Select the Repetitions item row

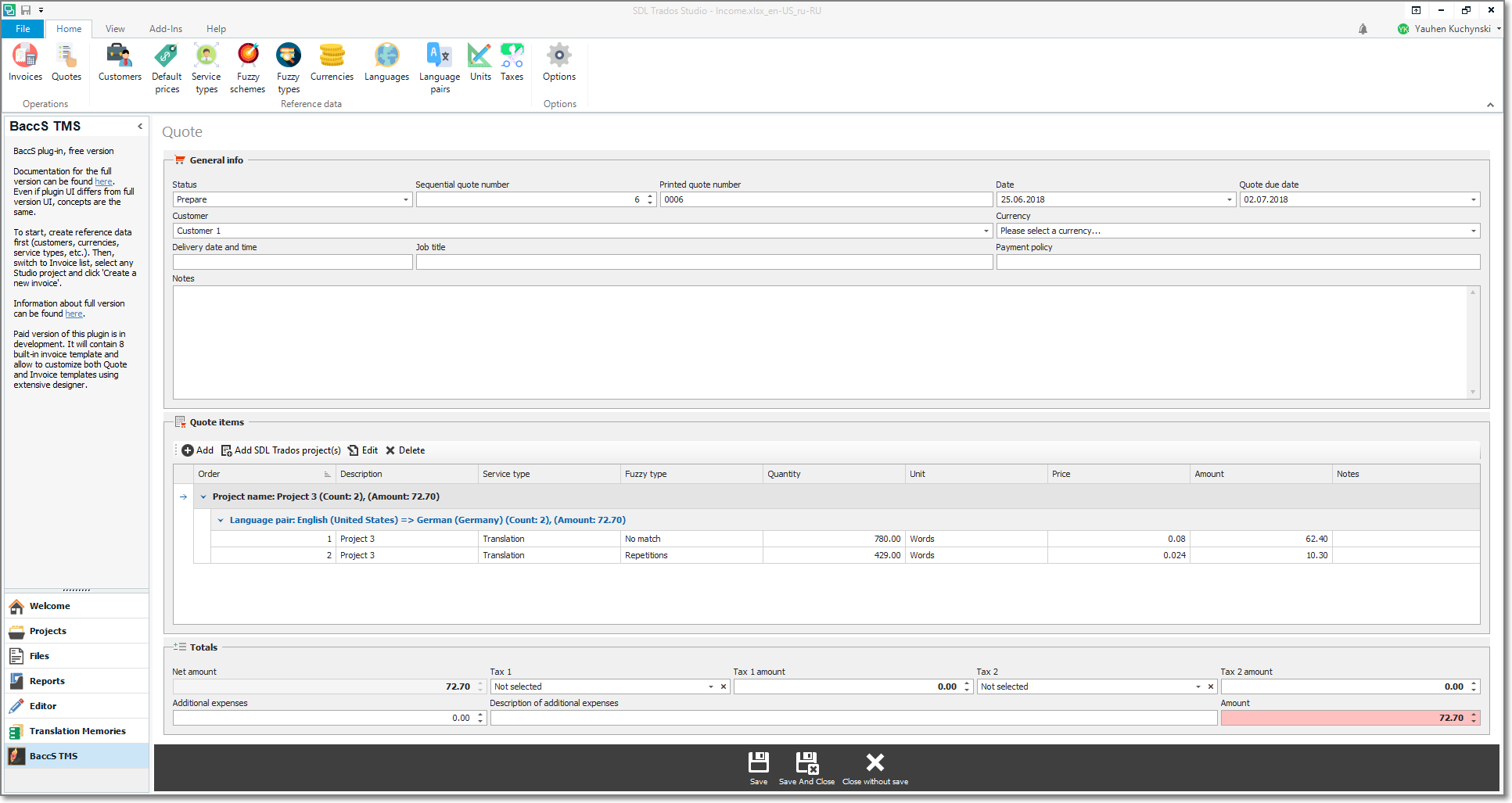(845, 556)
